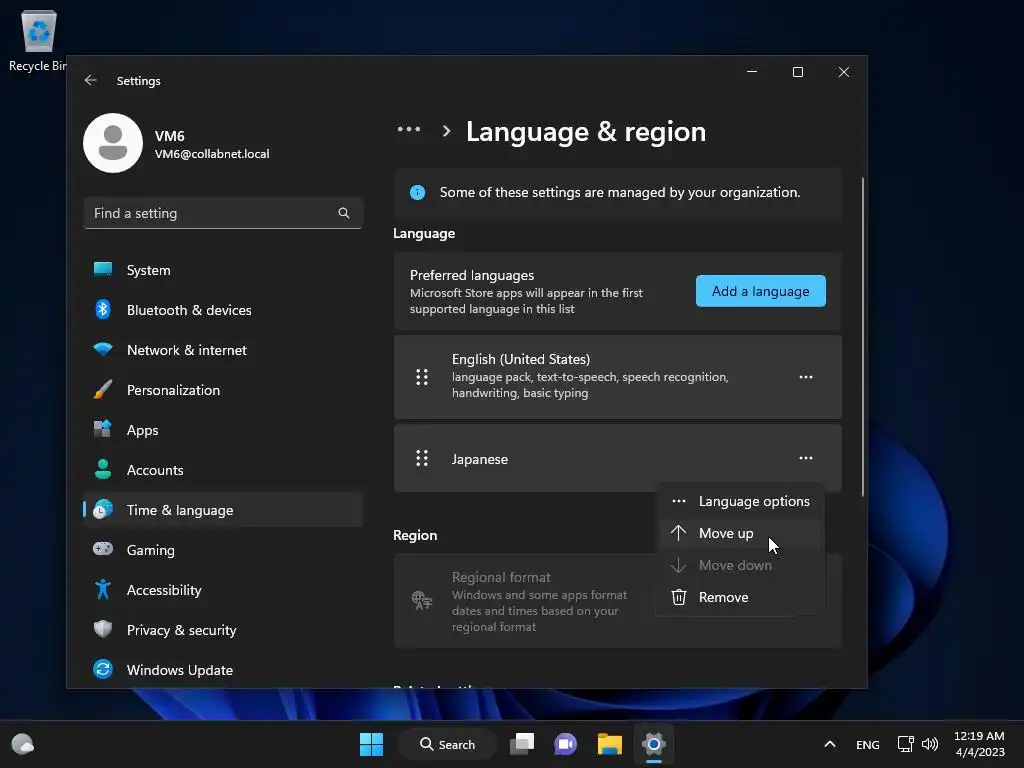Expand the breadcrumb ellipsis before Language & region
Screen dimensions: 1024x768
[409, 129]
